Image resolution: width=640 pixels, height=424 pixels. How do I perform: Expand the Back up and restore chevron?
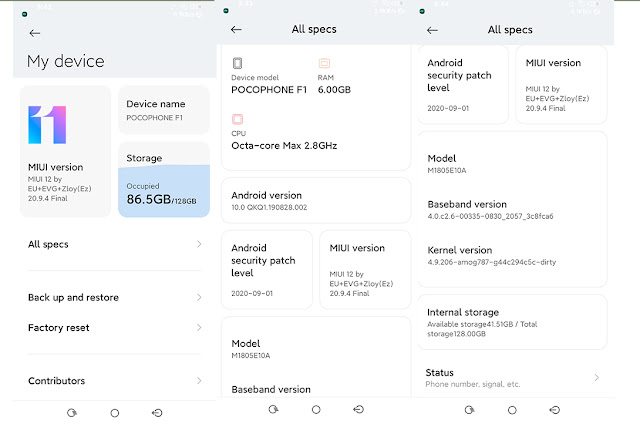click(x=199, y=298)
